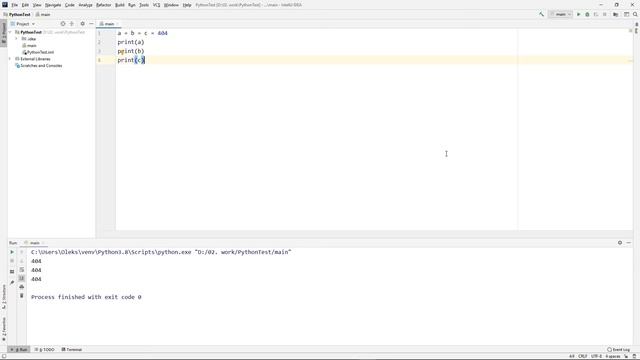This screenshot has height=360, width=640.
Task: Run the main configuration from the top toolbar
Action: click(578, 14)
